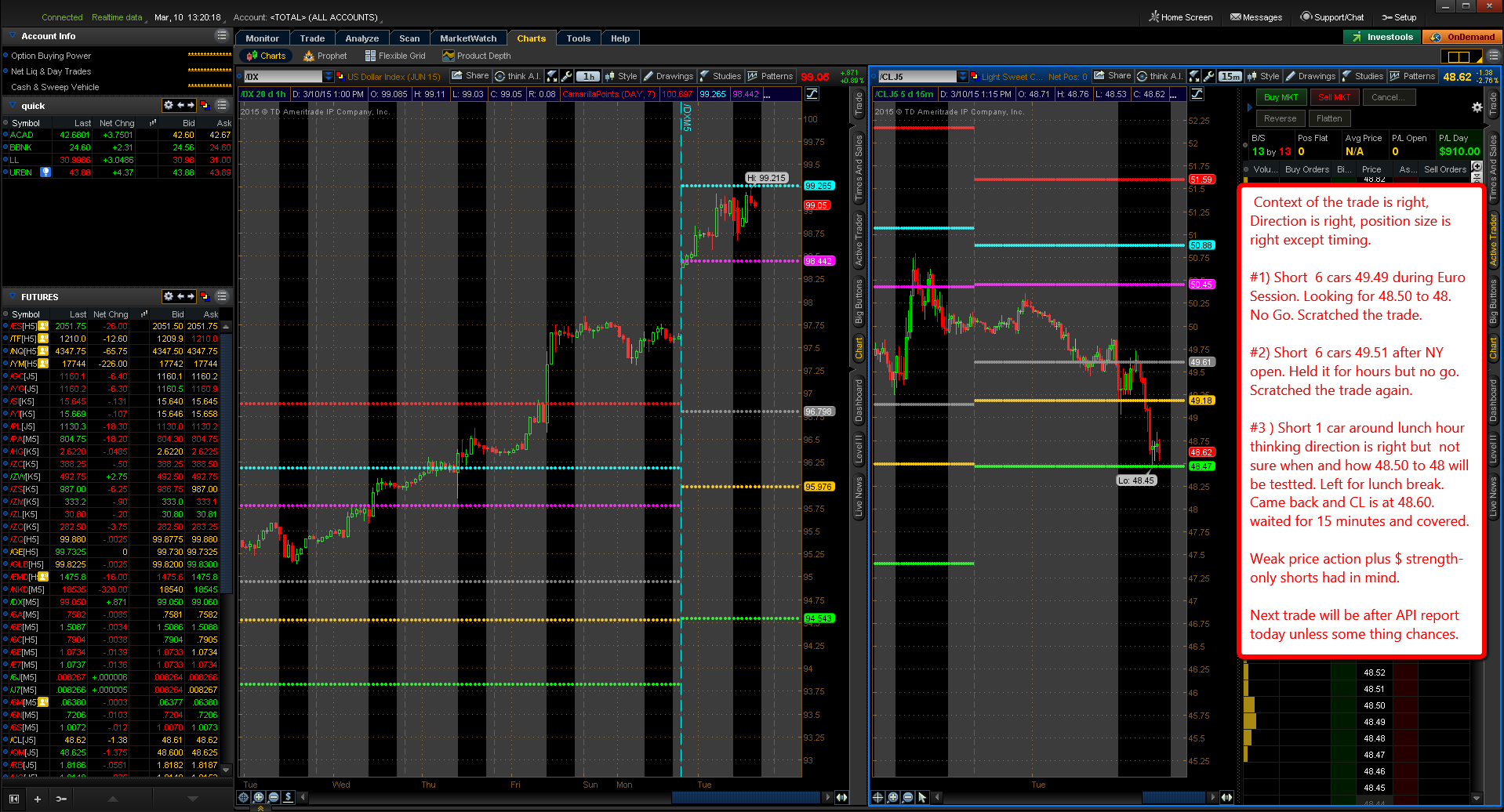This screenshot has width=1504, height=812.
Task: Click FUTURES watchlist vertical scrollbar
Action: tap(227, 463)
